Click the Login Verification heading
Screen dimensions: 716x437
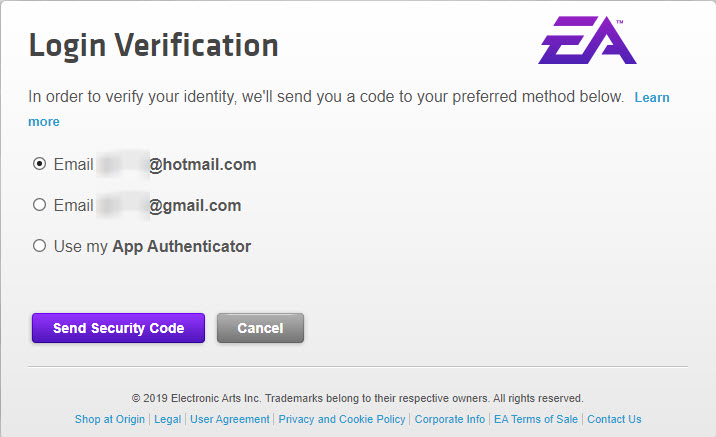coord(153,45)
